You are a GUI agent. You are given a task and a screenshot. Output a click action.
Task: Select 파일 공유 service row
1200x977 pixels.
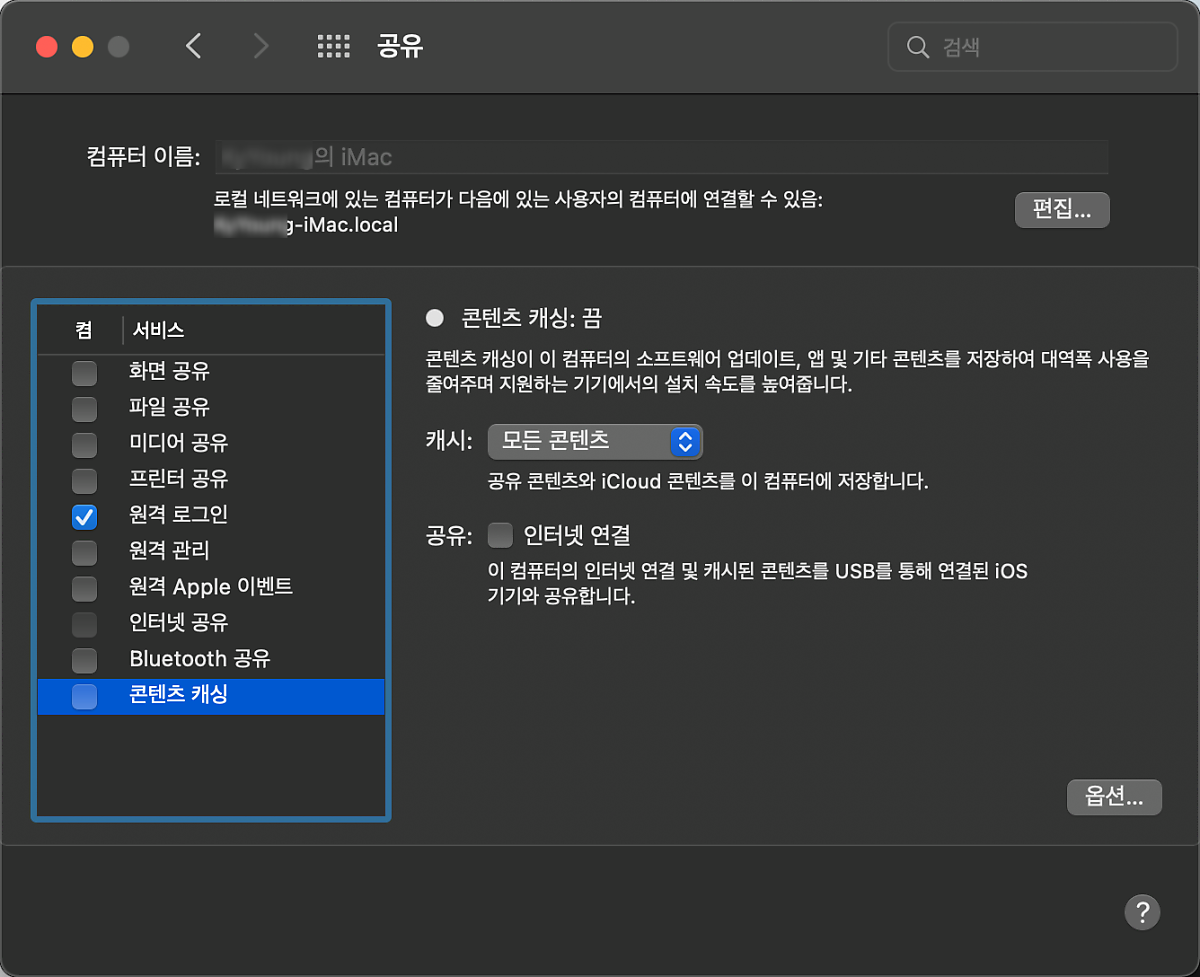tap(211, 408)
